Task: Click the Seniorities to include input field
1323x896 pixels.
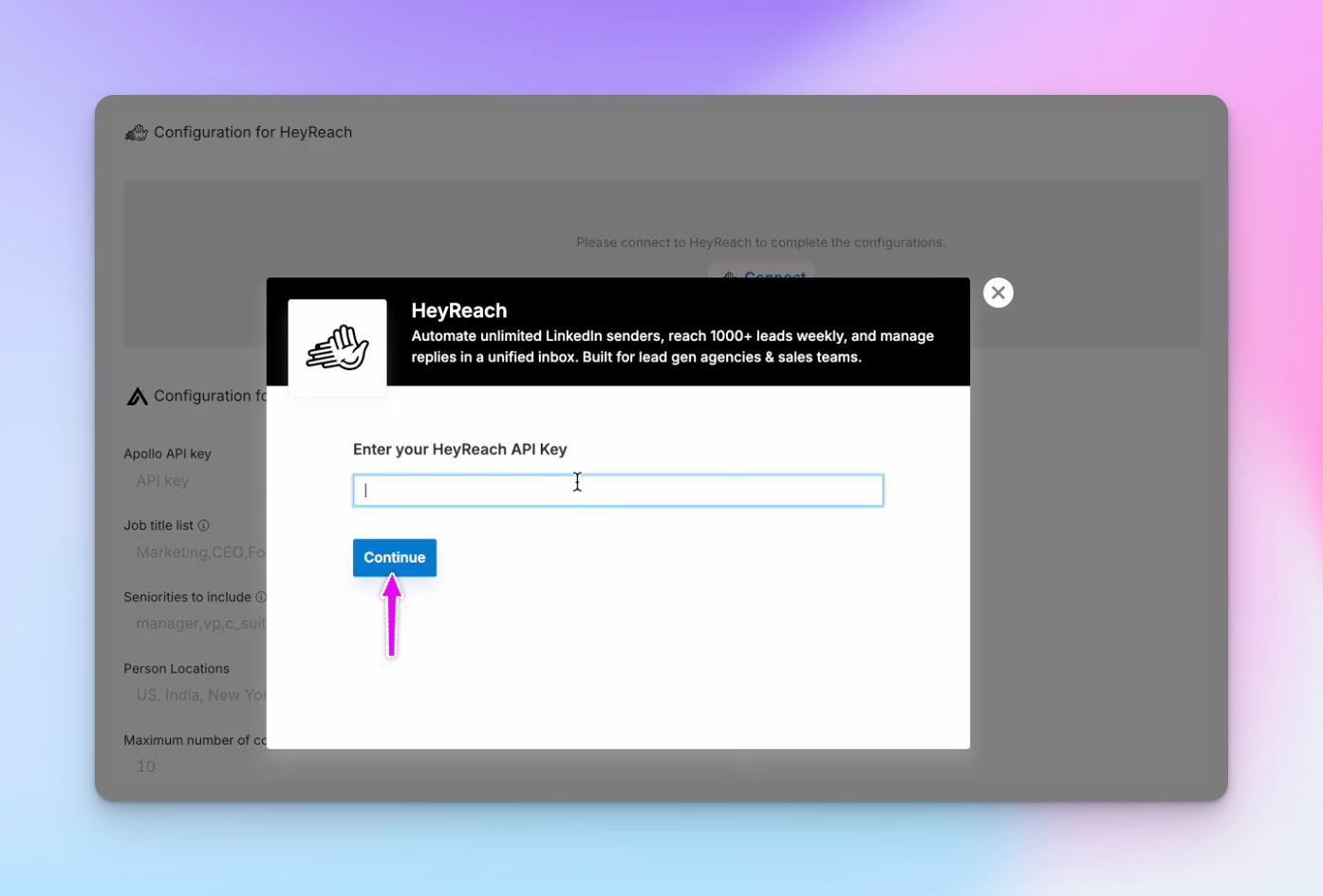Action: tap(196, 624)
